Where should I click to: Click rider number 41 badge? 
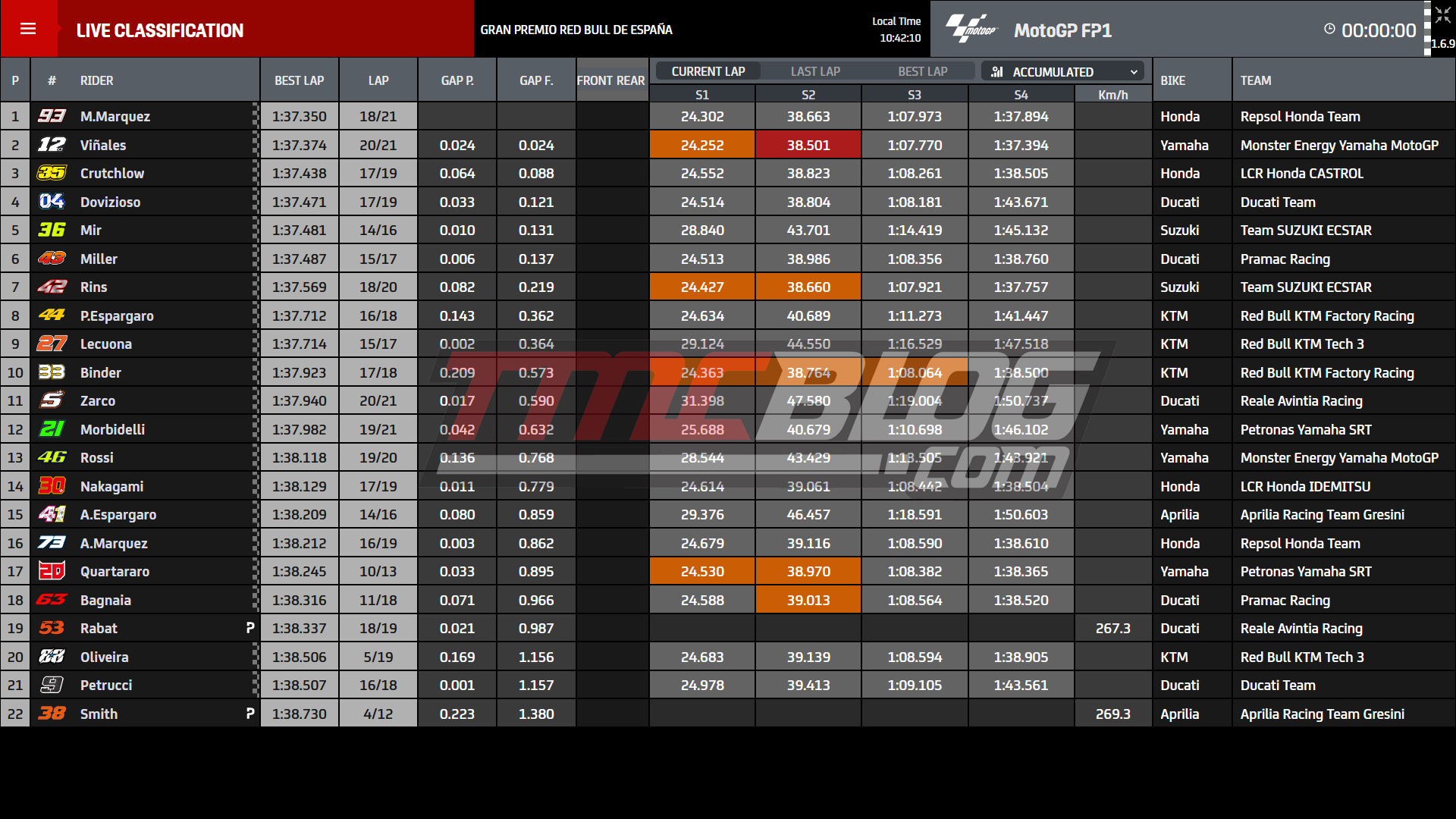point(52,514)
